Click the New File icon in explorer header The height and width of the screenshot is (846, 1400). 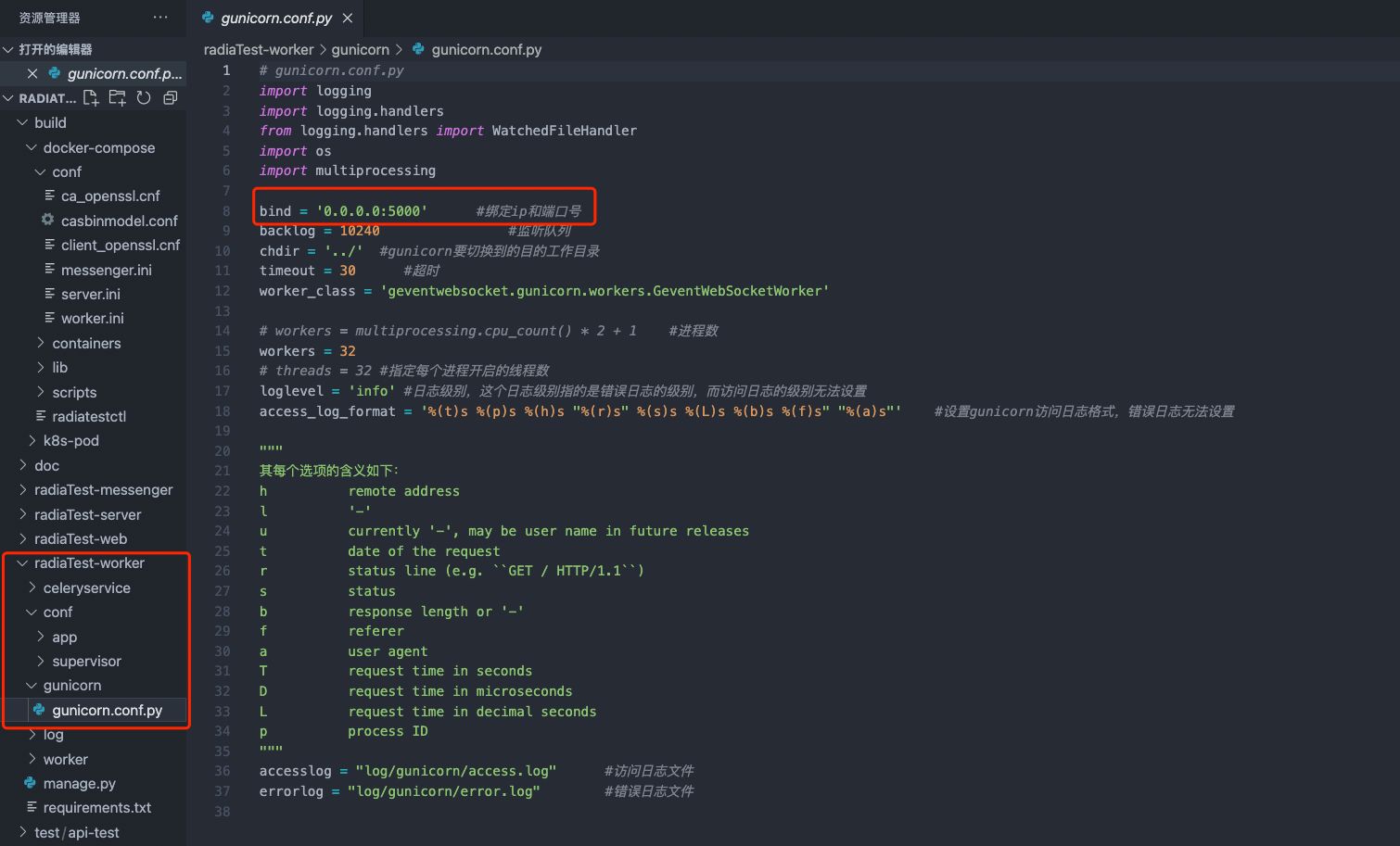91,98
